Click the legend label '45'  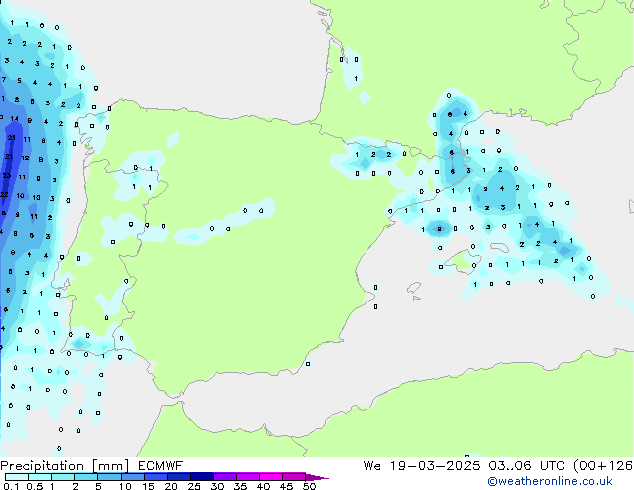coord(286,486)
